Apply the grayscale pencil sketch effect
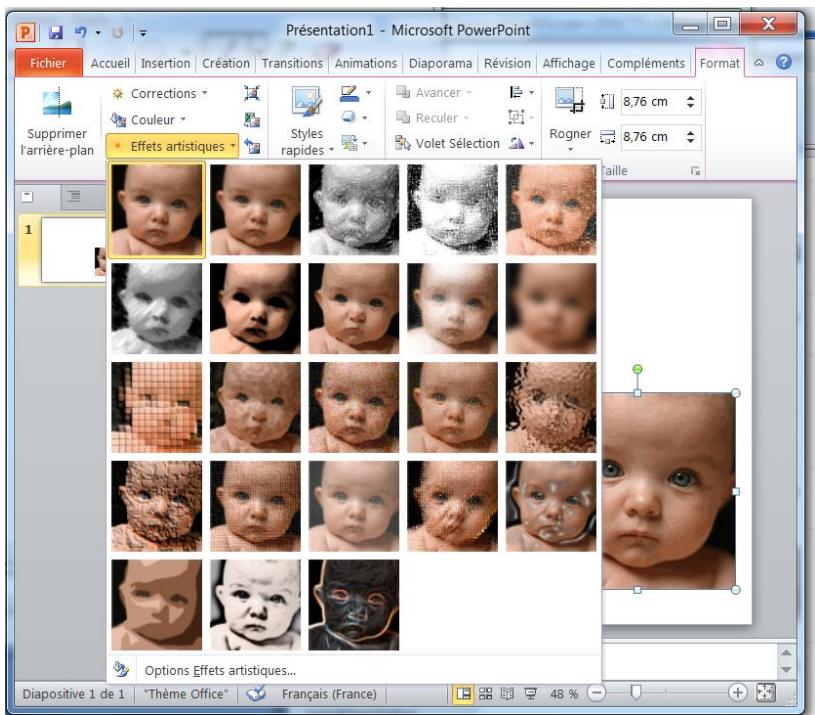The width and height of the screenshot is (815, 715). (353, 210)
